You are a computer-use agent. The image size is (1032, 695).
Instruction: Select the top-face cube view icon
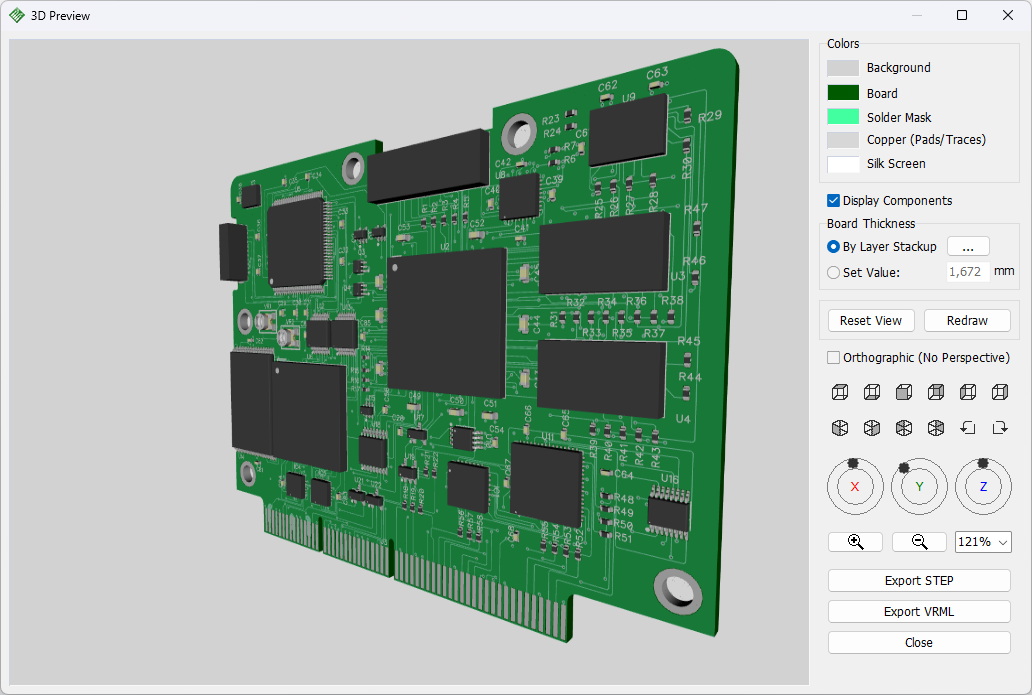pos(840,392)
